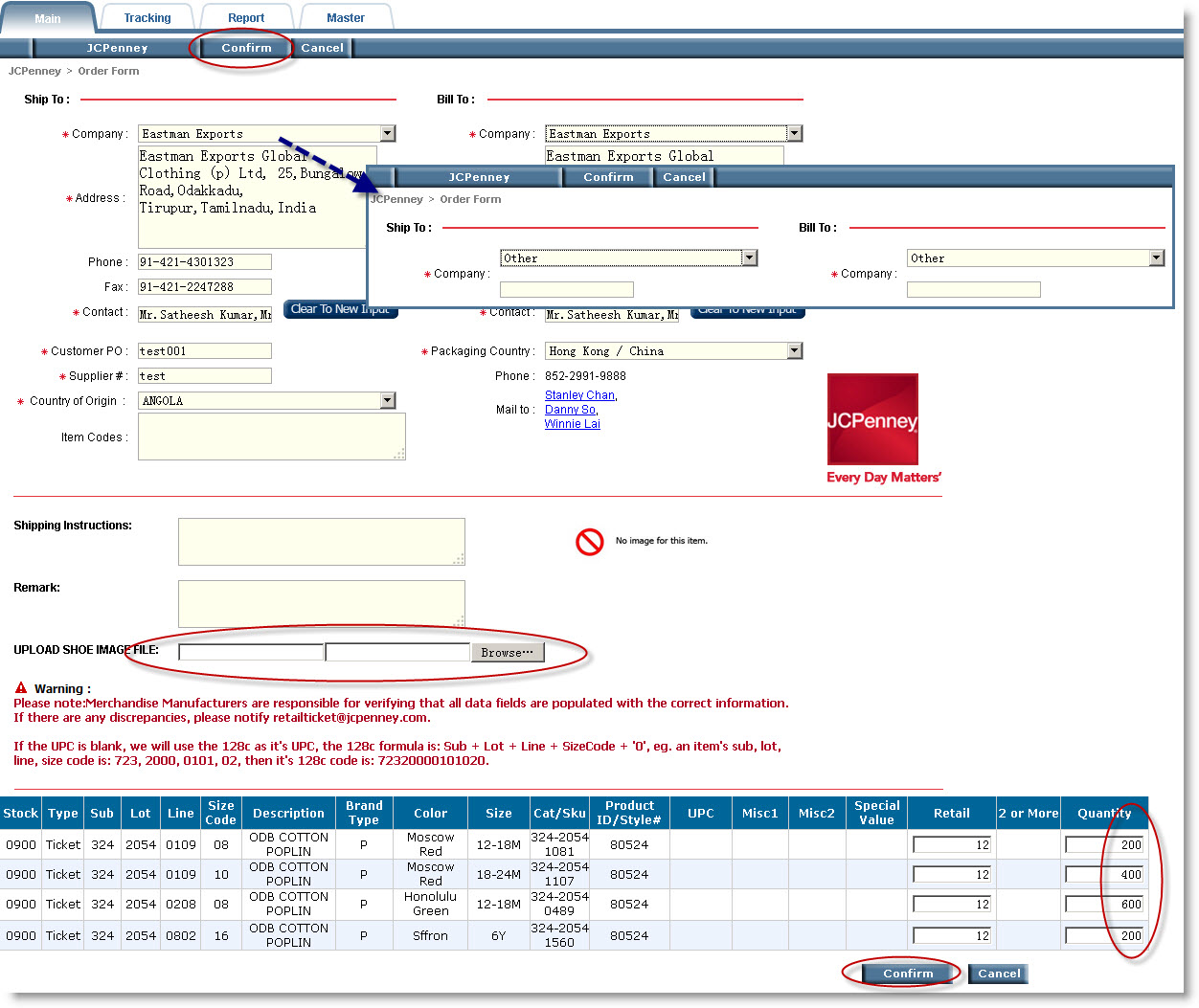Click the inset Ship To empty company field
The height and width of the screenshot is (1008, 1199).
567,289
